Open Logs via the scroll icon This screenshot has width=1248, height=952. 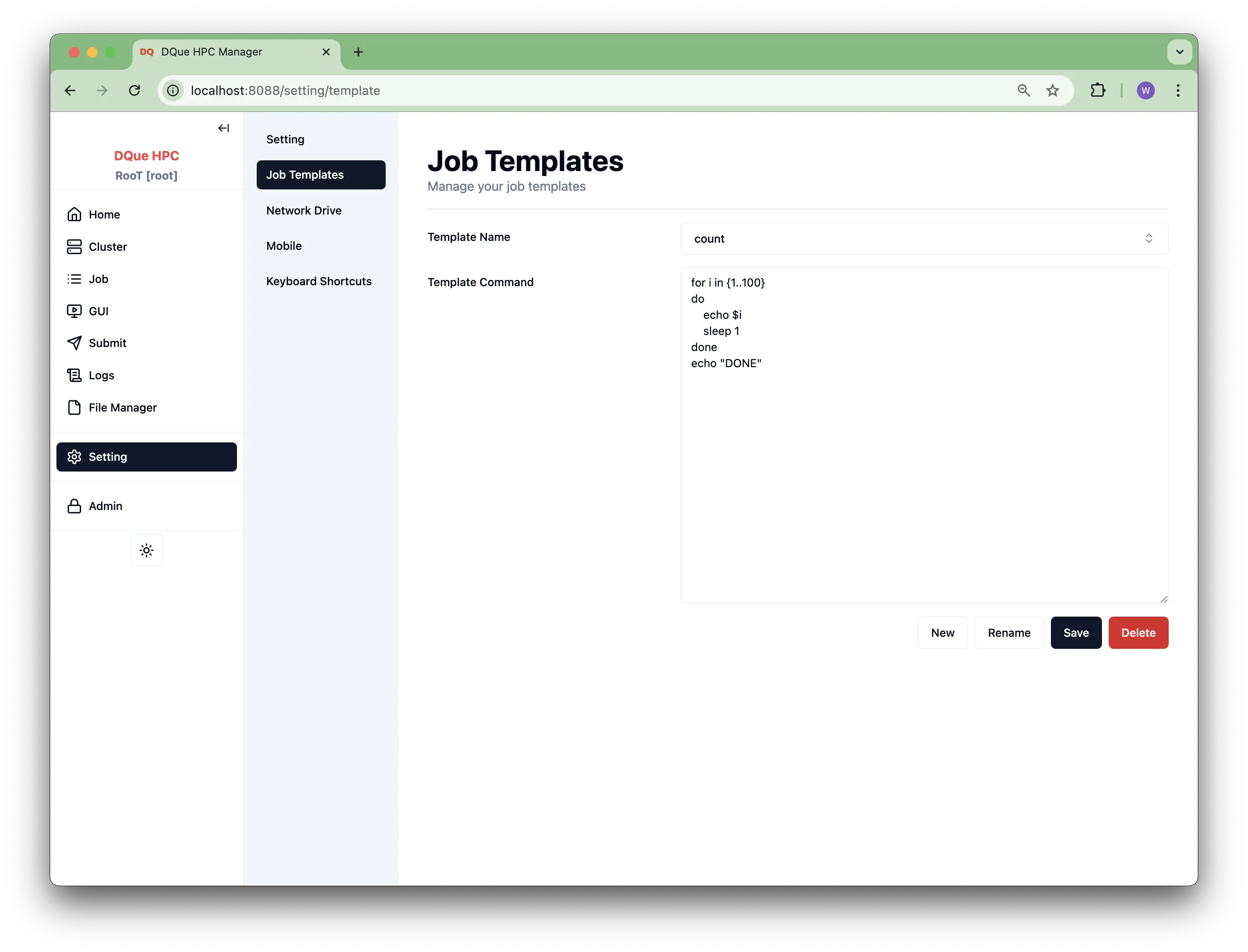(74, 375)
